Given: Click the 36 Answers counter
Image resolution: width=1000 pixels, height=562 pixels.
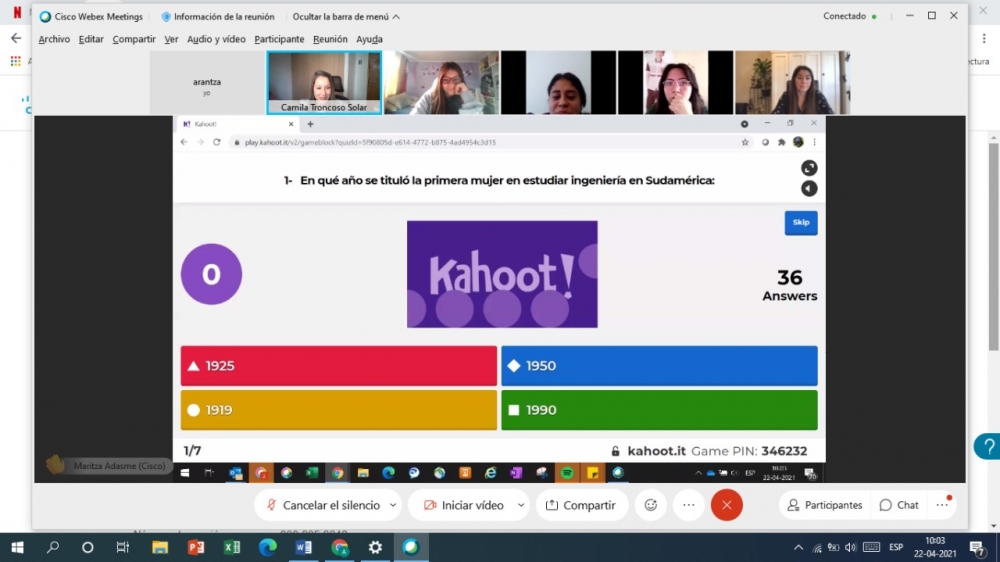Looking at the screenshot, I should click(x=790, y=285).
